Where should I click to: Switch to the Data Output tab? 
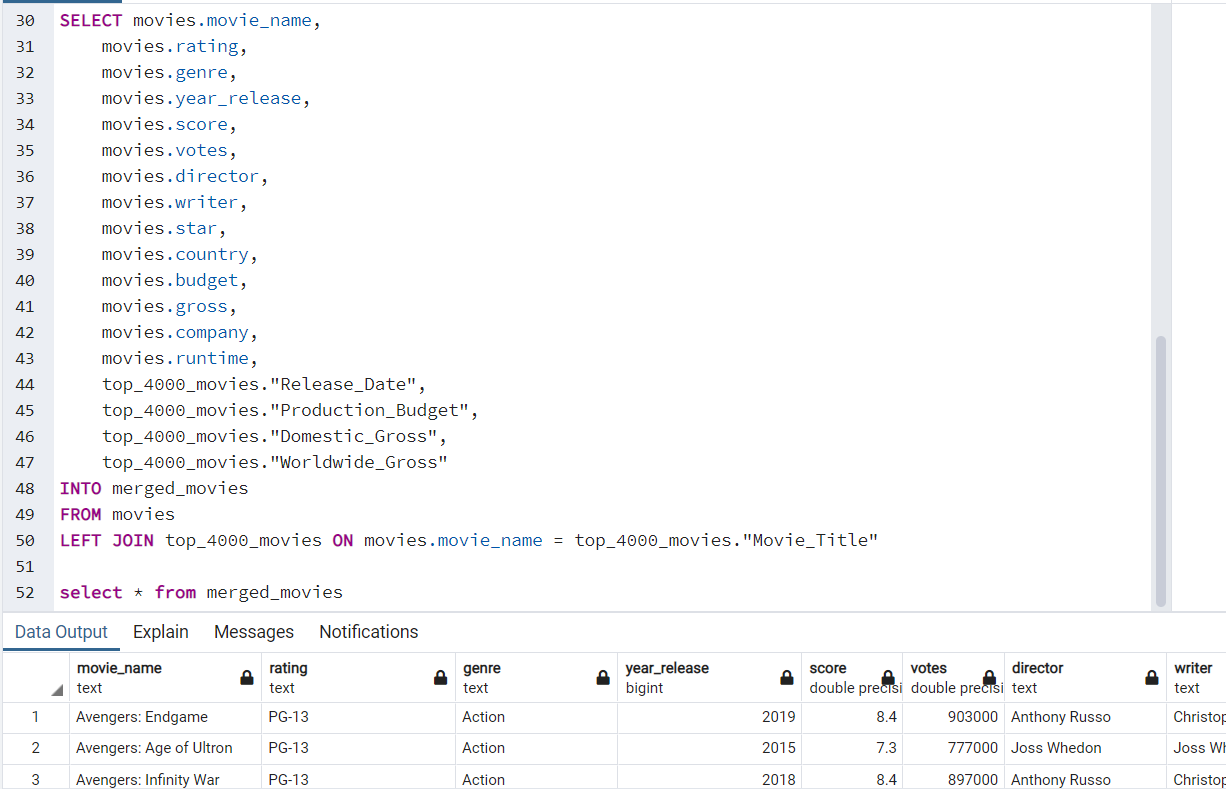(61, 632)
